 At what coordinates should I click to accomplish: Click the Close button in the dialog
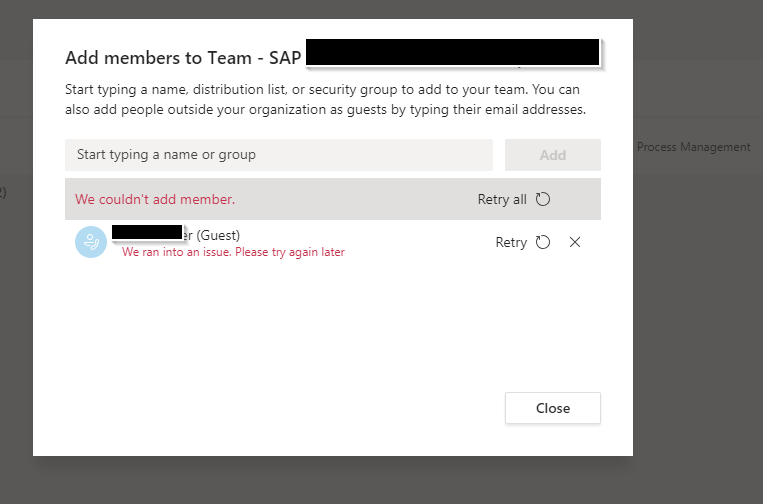click(553, 408)
